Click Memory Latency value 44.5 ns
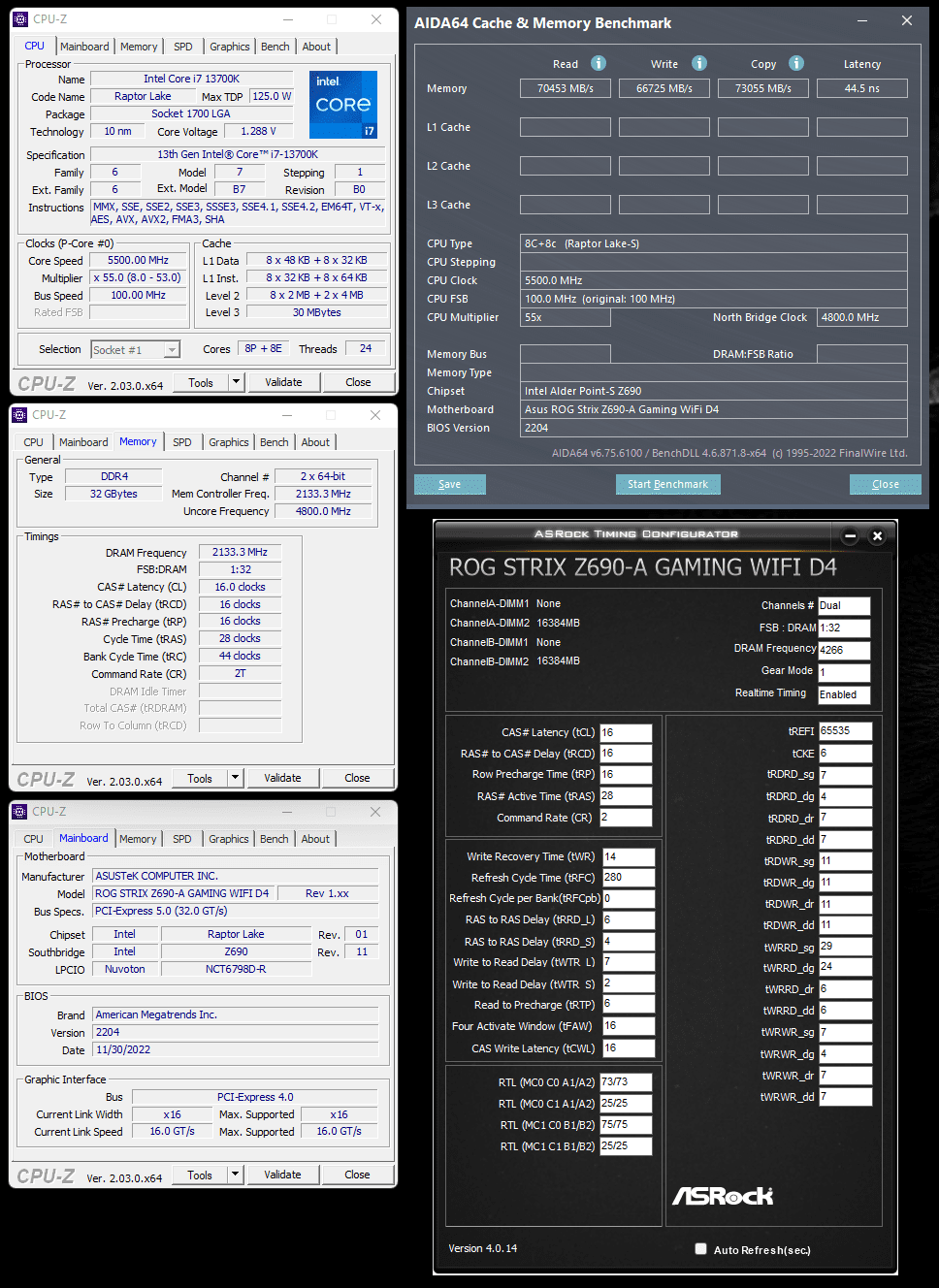The width and height of the screenshot is (939, 1288). pos(862,88)
